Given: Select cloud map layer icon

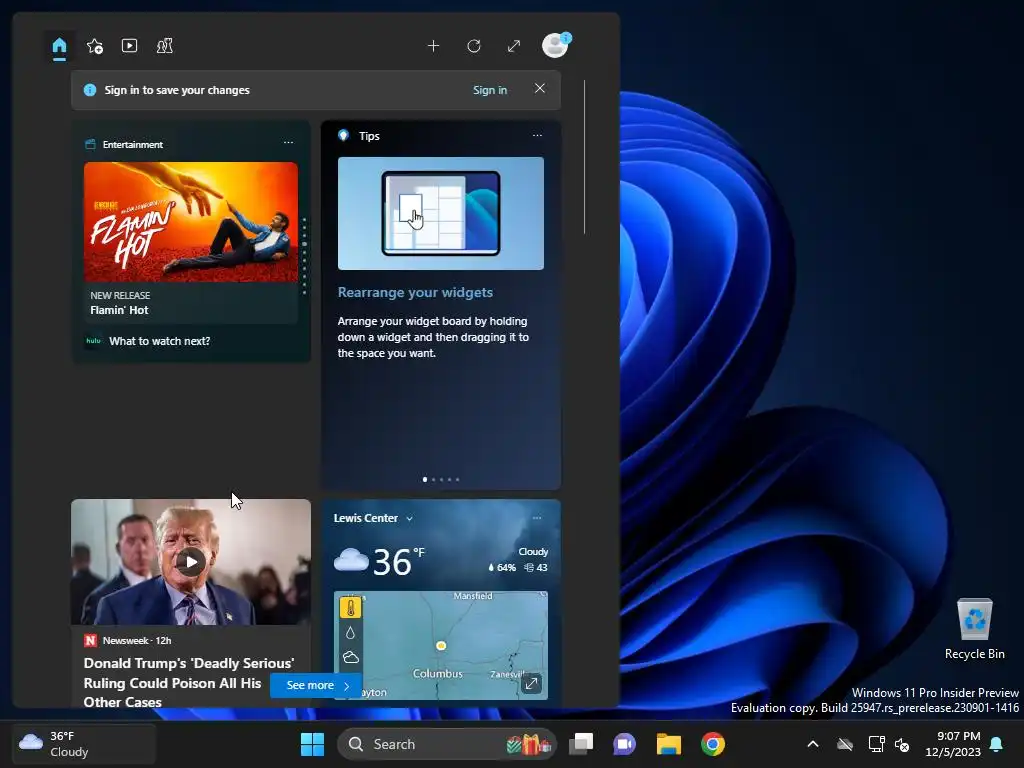Looking at the screenshot, I should click(x=351, y=657).
